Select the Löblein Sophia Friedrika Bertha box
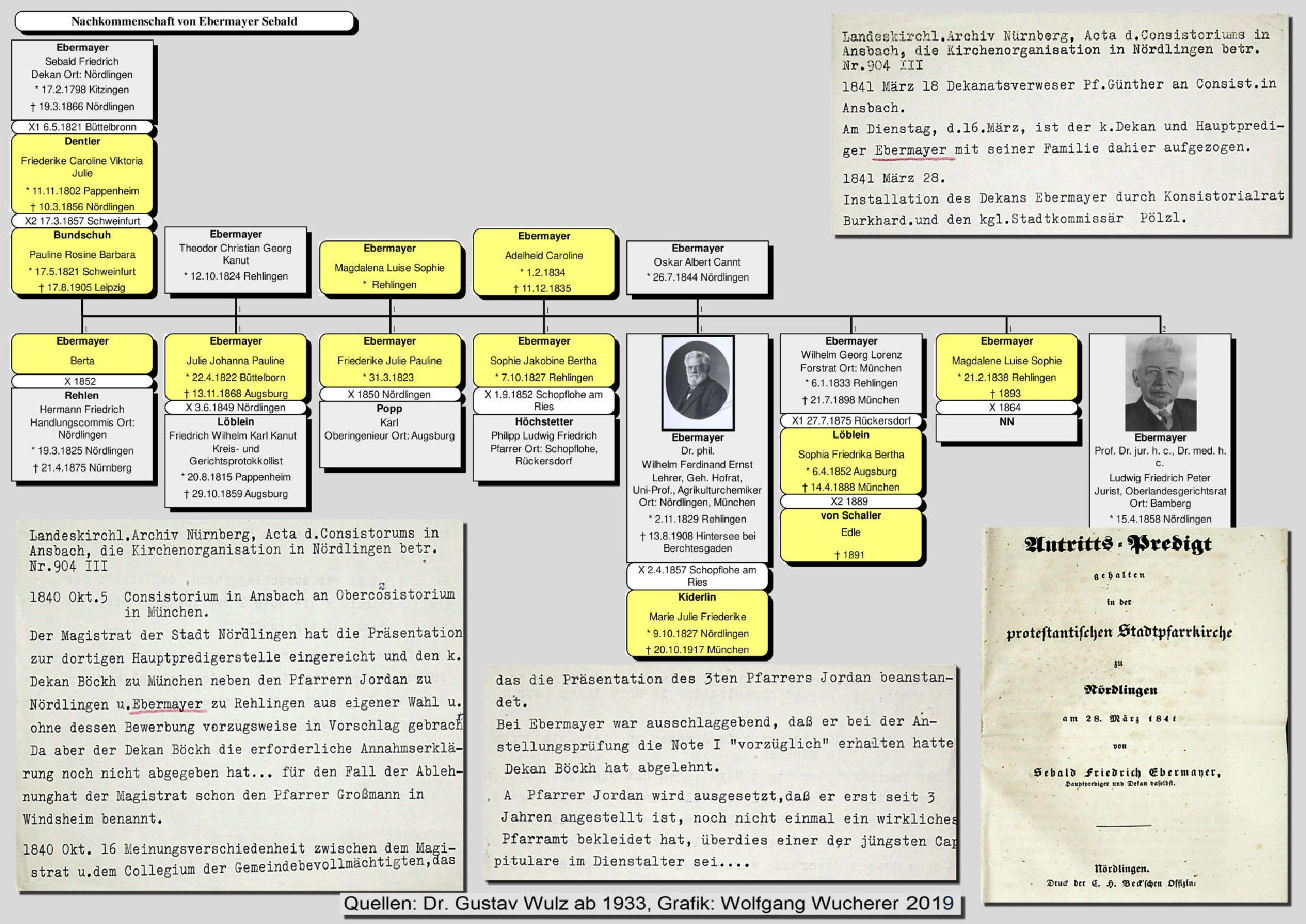Image resolution: width=1306 pixels, height=924 pixels. (x=851, y=461)
